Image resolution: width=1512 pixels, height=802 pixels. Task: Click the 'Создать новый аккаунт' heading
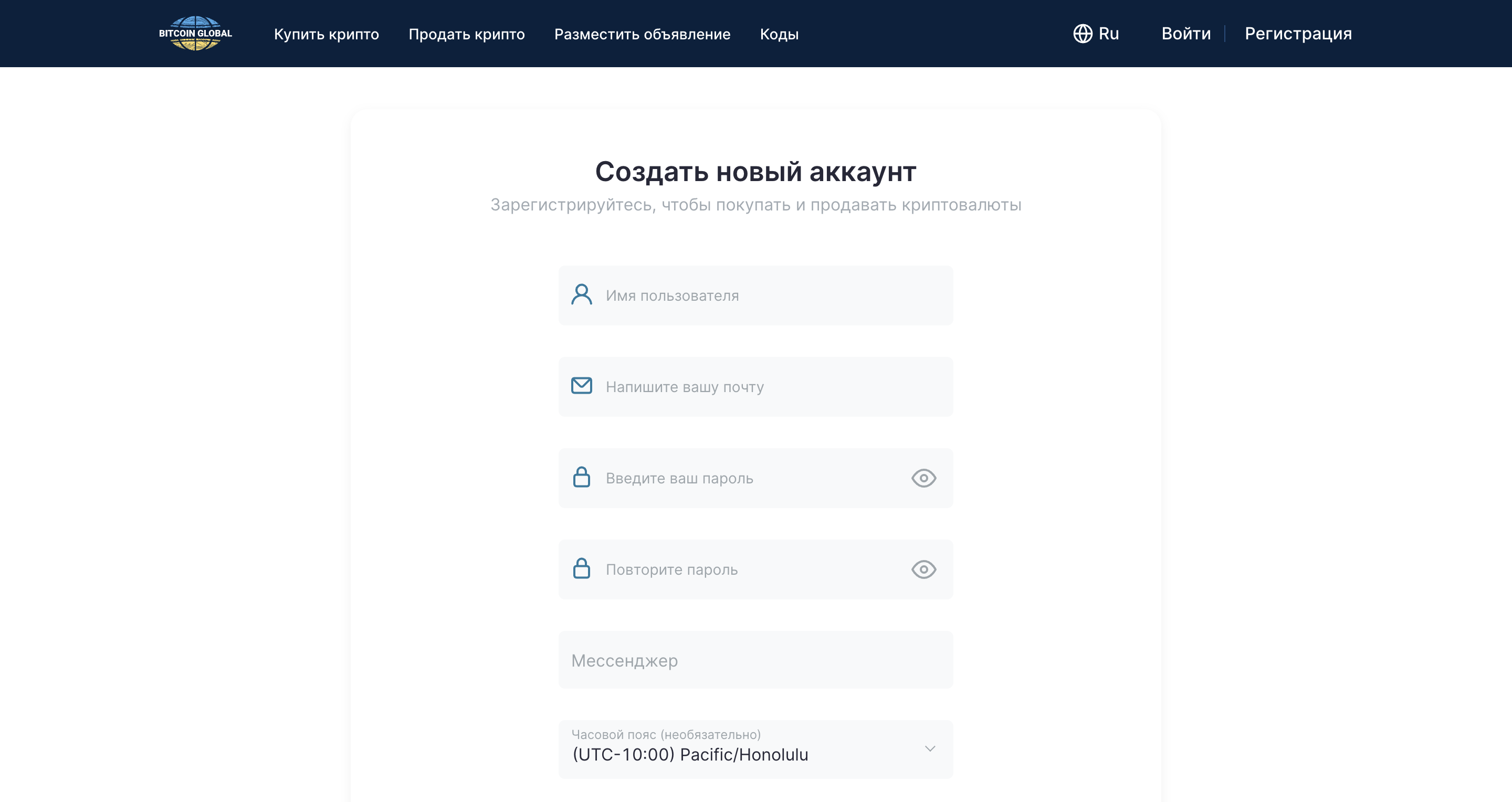(755, 172)
